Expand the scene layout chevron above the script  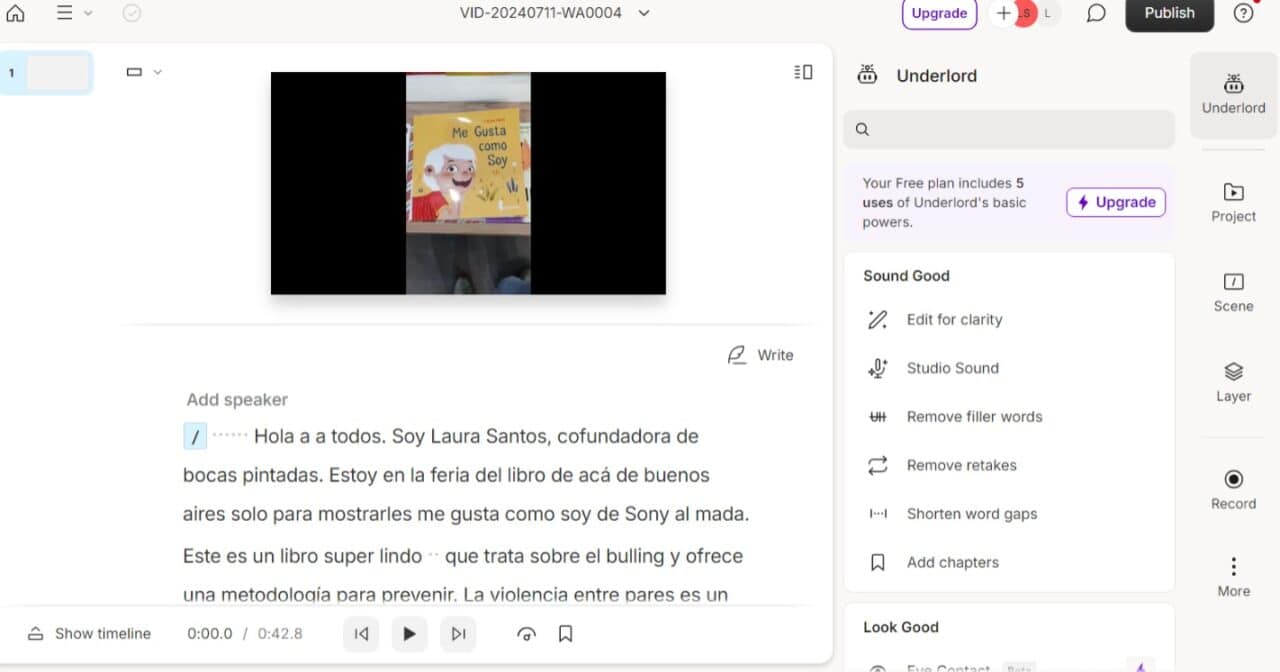(158, 71)
